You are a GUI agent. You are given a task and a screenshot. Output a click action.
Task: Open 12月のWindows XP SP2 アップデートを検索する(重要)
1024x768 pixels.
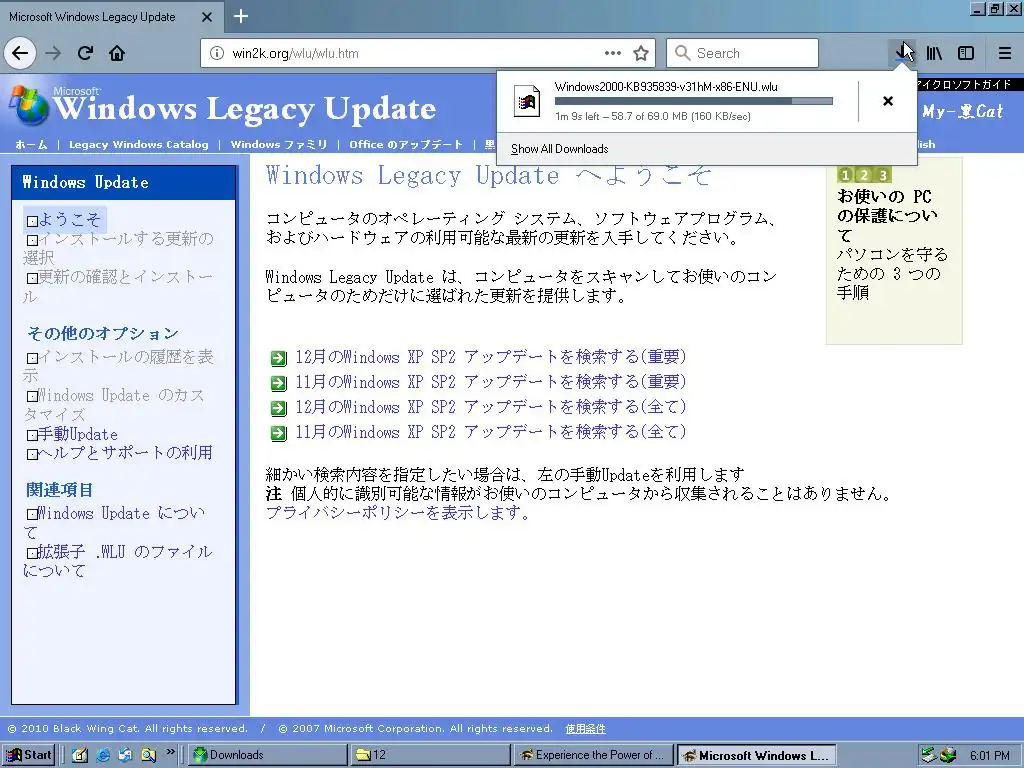(x=491, y=357)
